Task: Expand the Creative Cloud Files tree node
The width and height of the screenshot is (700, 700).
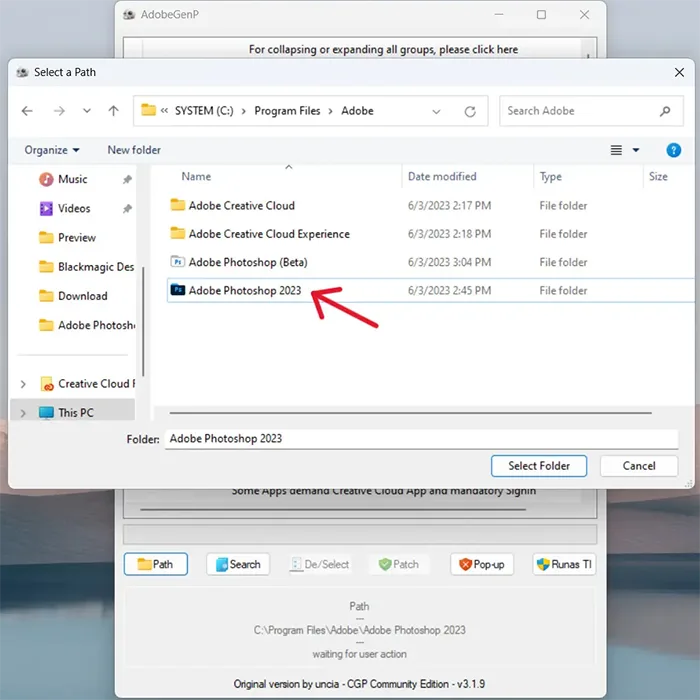Action: click(x=23, y=384)
